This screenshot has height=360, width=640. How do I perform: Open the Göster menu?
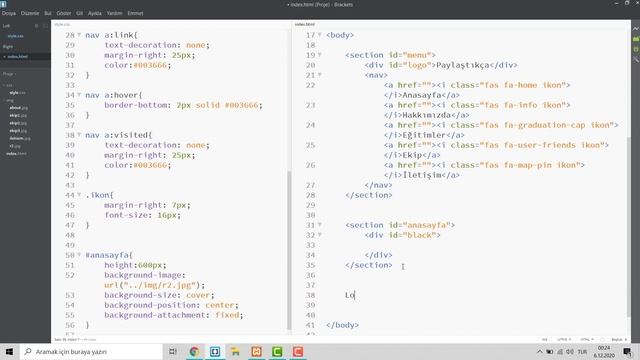click(64, 13)
